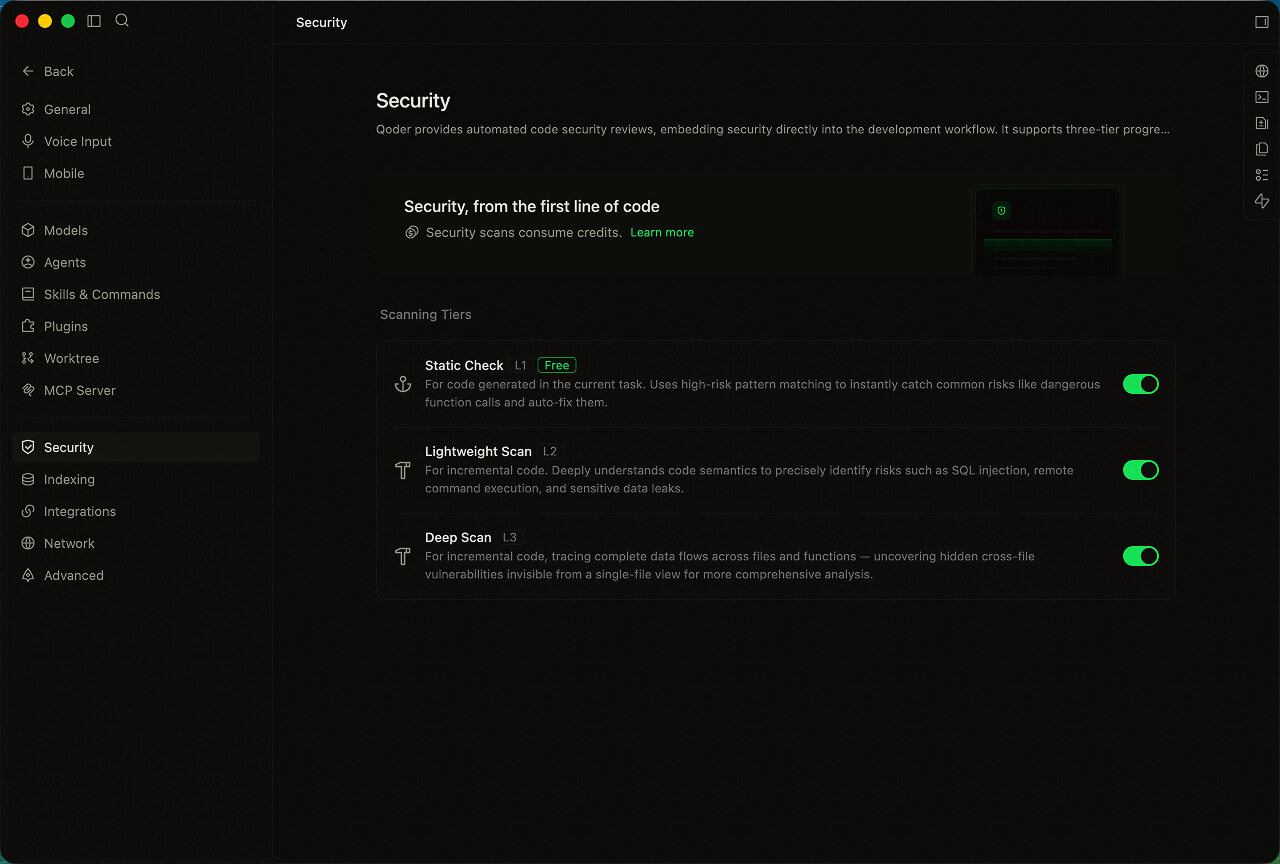The height and width of the screenshot is (864, 1280).
Task: Click the red close window button
Action: tap(22, 21)
